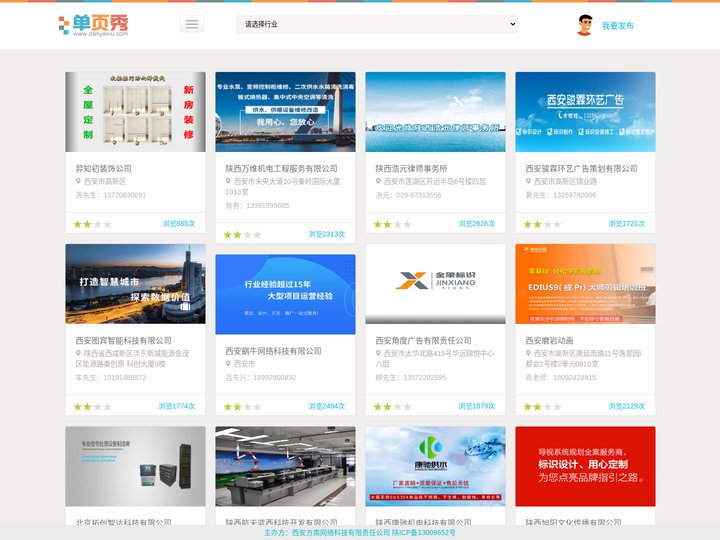Click the 陕西浩元律师事务所 title
Image resolution: width=720 pixels, height=540 pixels.
(x=411, y=169)
